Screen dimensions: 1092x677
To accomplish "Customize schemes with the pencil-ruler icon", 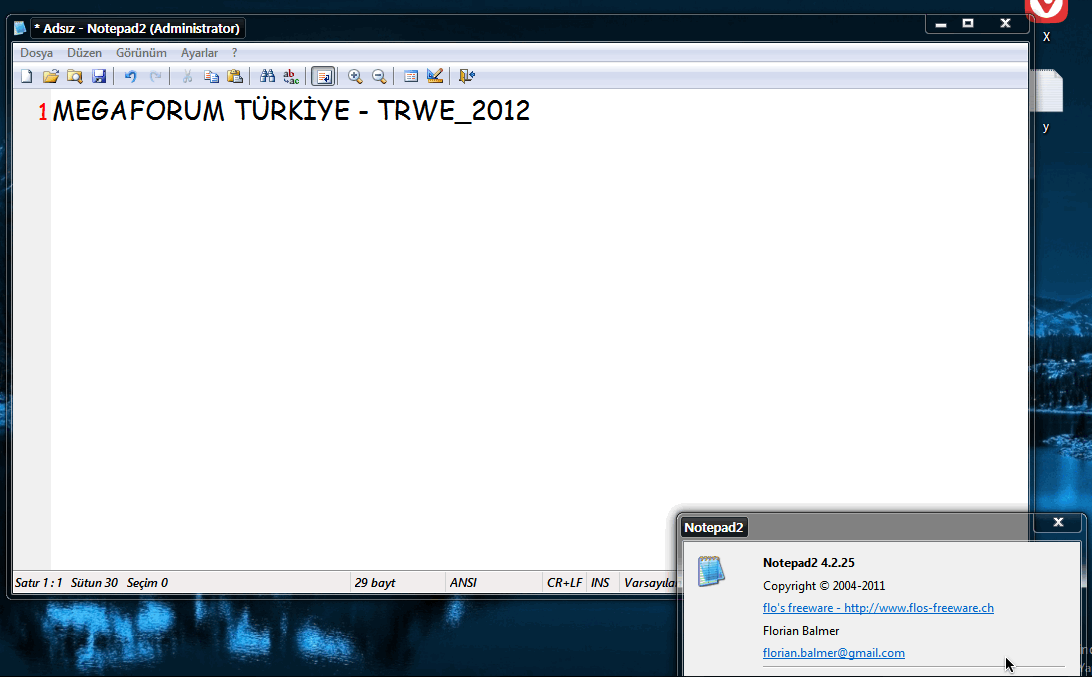I will [x=435, y=76].
